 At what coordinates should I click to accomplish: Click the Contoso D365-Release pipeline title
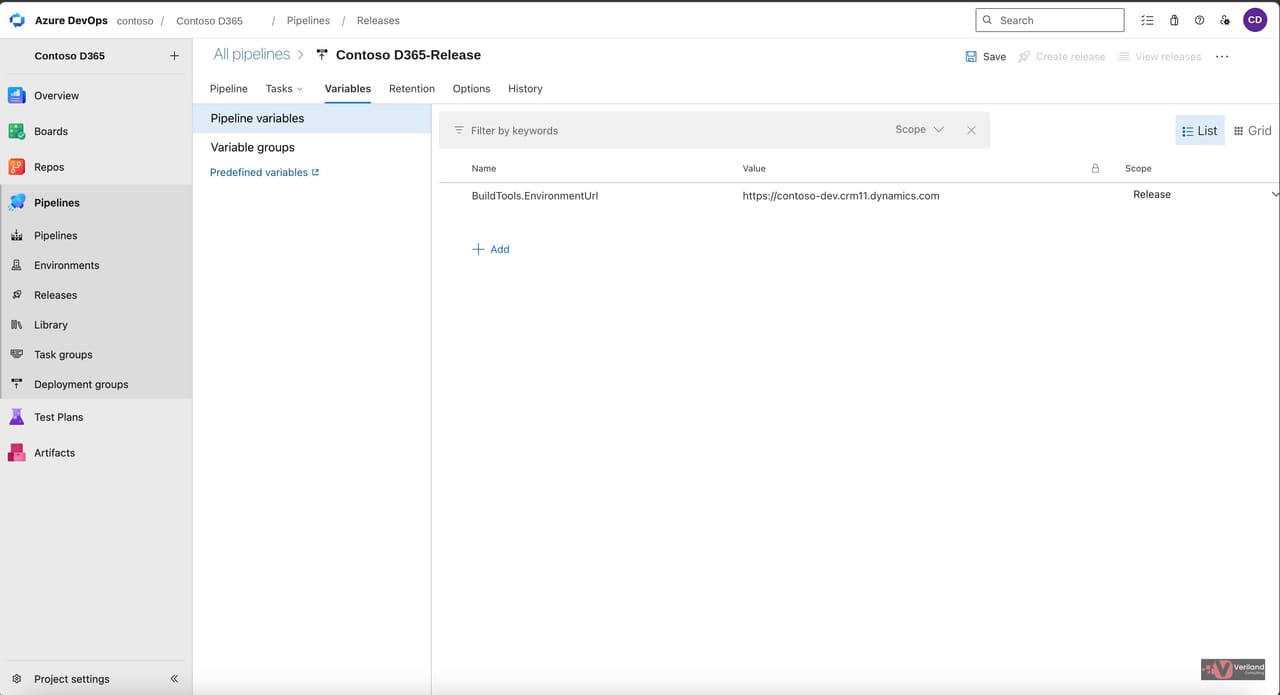[x=408, y=55]
